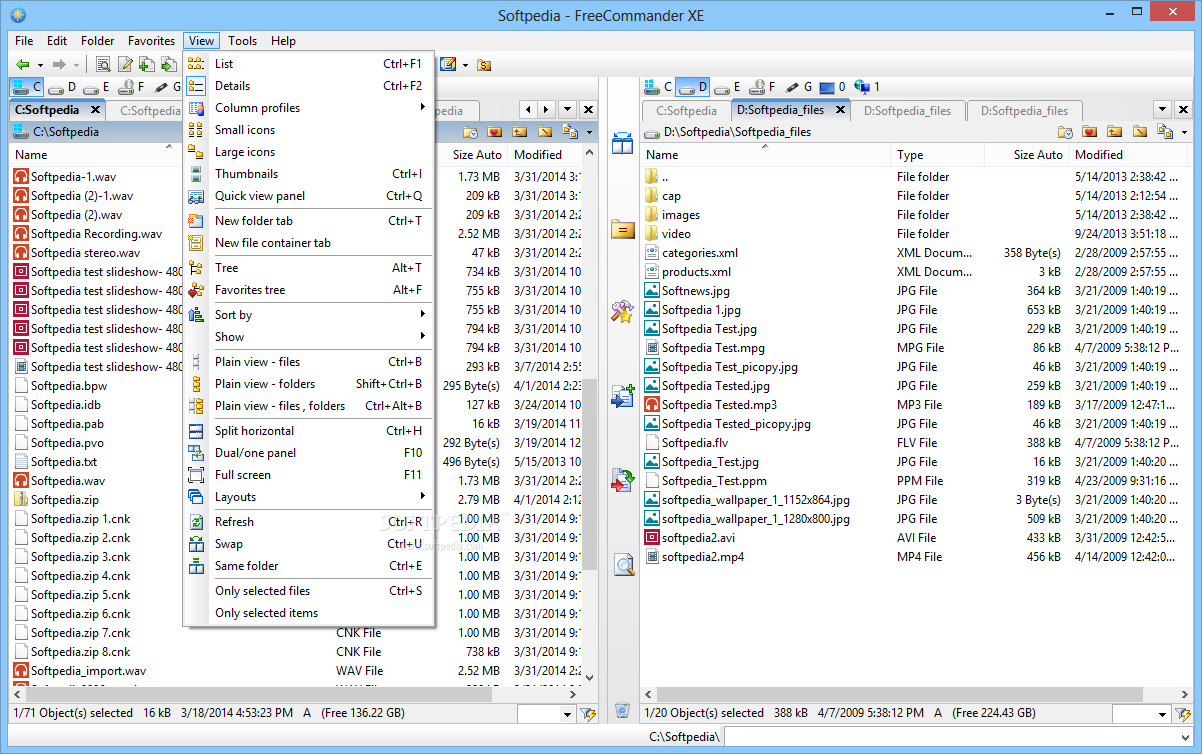Image resolution: width=1202 pixels, height=754 pixels.
Task: Click the panel synchronize icon in middle bar
Action: 622,143
